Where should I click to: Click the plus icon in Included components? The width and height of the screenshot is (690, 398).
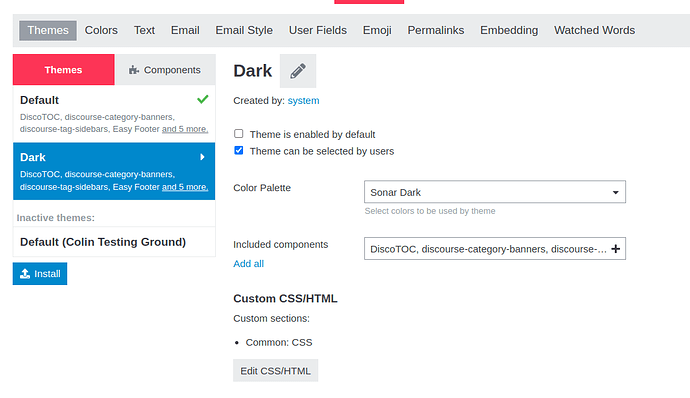point(616,249)
